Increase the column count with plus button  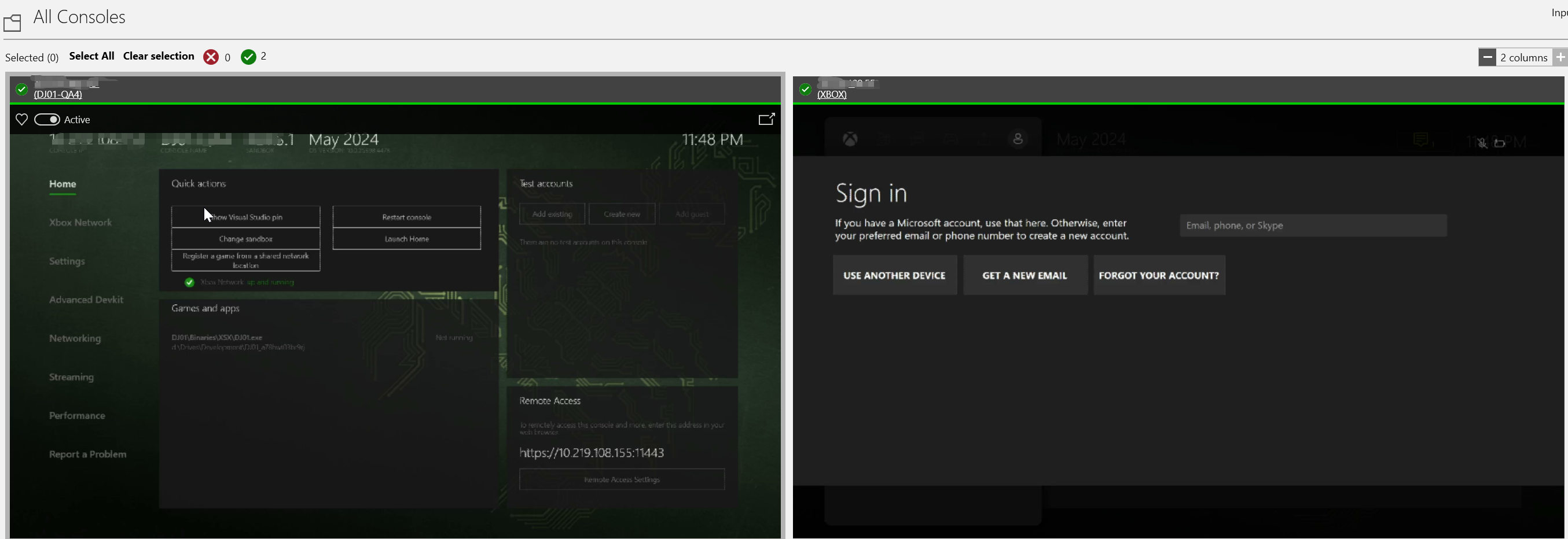(x=1560, y=57)
